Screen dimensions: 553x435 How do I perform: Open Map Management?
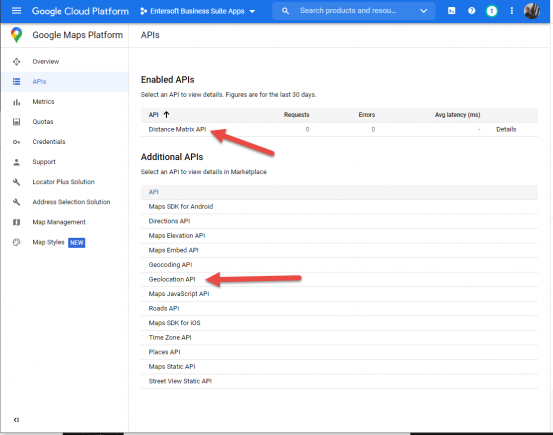pyautogui.click(x=59, y=222)
